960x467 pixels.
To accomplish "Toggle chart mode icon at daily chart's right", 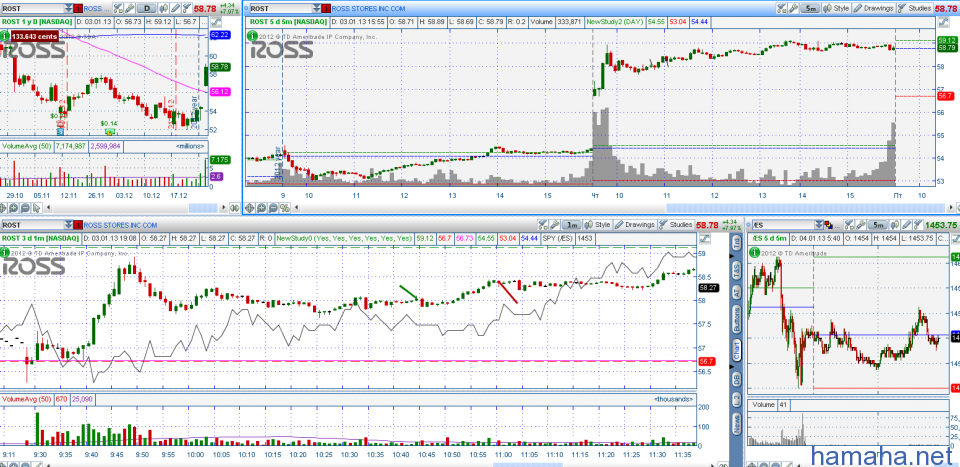I will tap(214, 21).
